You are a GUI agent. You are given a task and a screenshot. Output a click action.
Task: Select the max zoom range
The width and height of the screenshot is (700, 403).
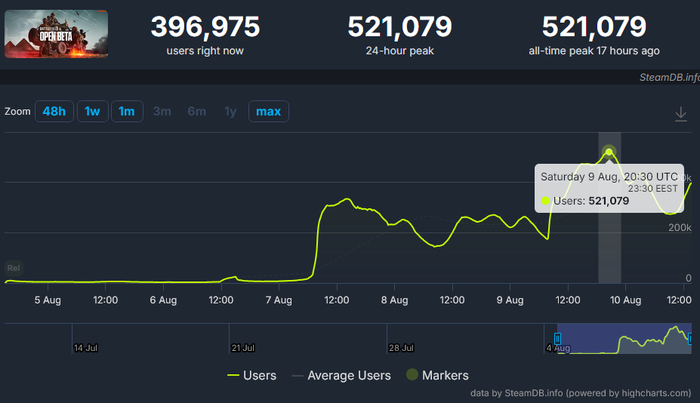coord(268,111)
